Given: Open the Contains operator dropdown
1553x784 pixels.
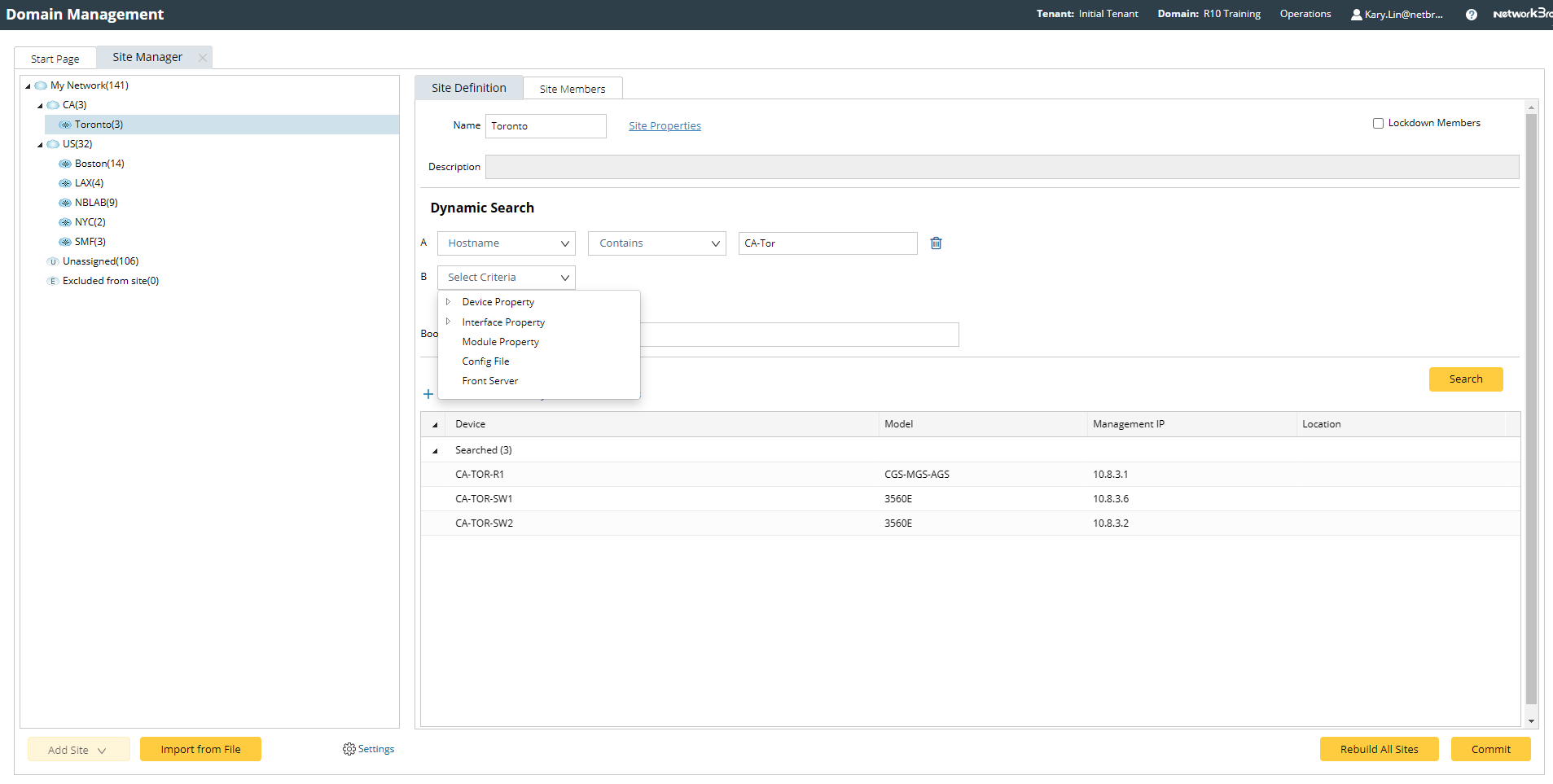Looking at the screenshot, I should click(x=657, y=243).
